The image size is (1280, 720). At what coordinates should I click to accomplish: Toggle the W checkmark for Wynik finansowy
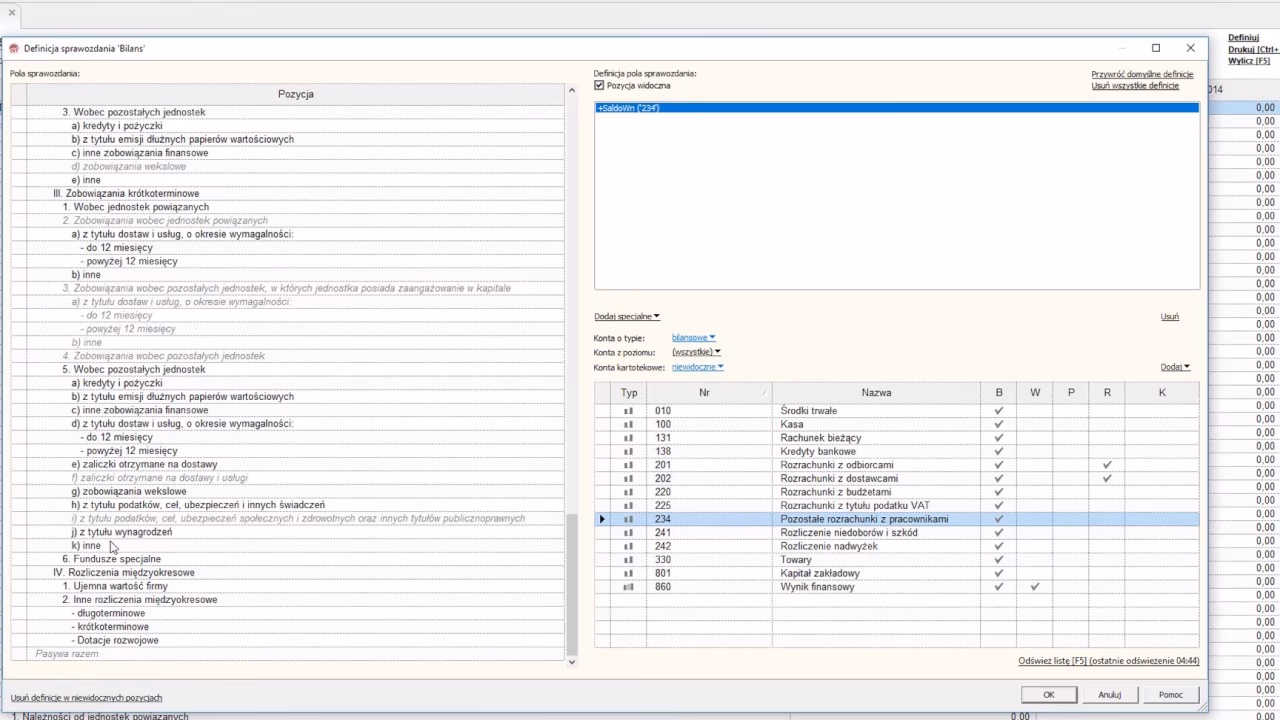point(1034,587)
